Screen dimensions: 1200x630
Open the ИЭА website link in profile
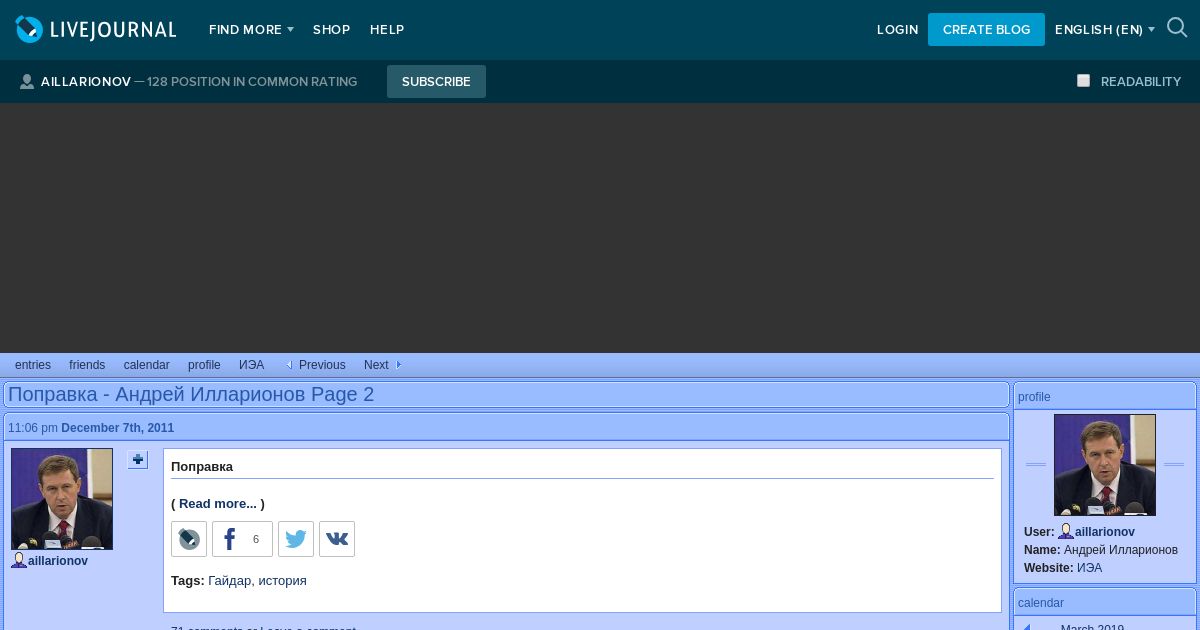tap(1089, 568)
